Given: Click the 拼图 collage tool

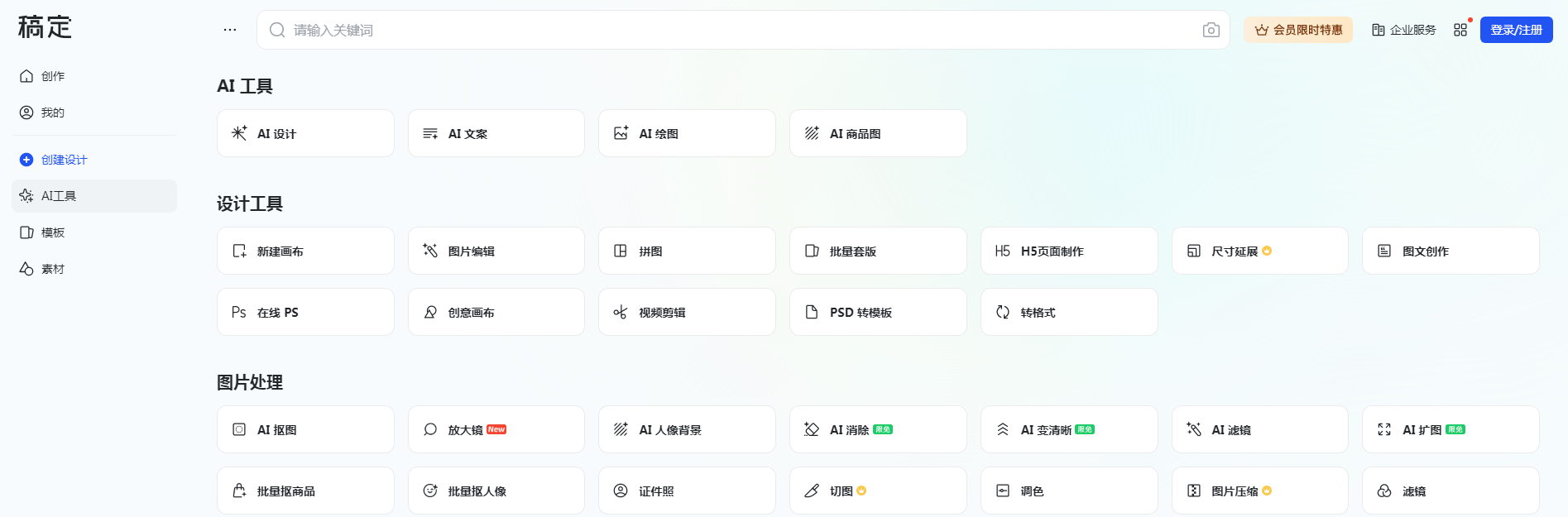Looking at the screenshot, I should [x=687, y=251].
